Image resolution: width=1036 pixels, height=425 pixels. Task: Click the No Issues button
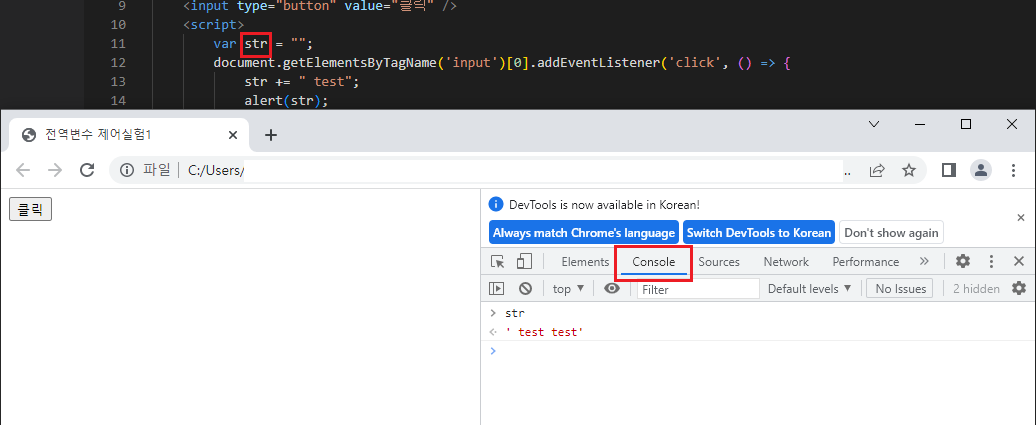(901, 289)
